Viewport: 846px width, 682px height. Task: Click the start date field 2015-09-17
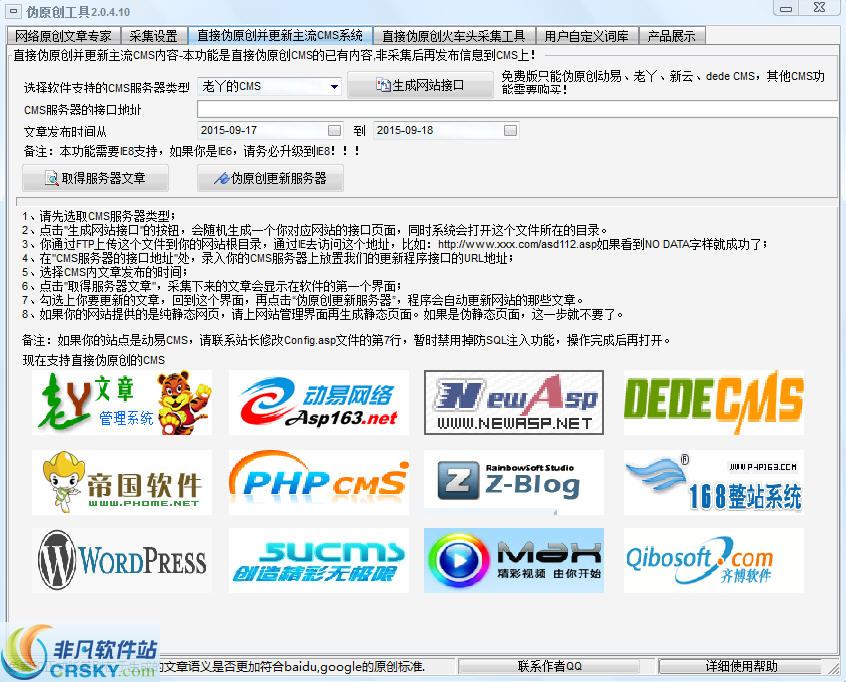tap(270, 131)
